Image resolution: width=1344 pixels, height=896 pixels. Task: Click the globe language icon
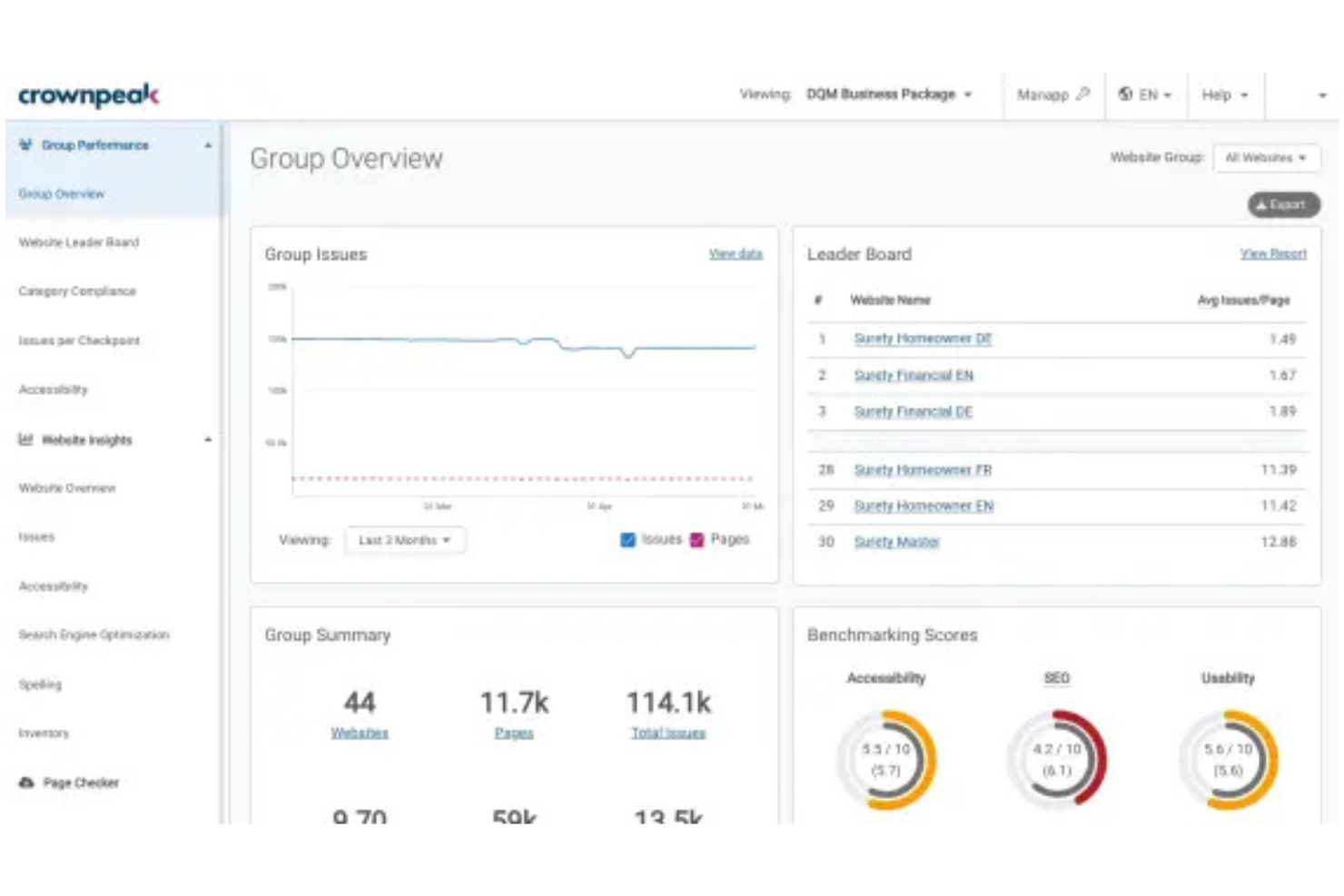(x=1125, y=94)
